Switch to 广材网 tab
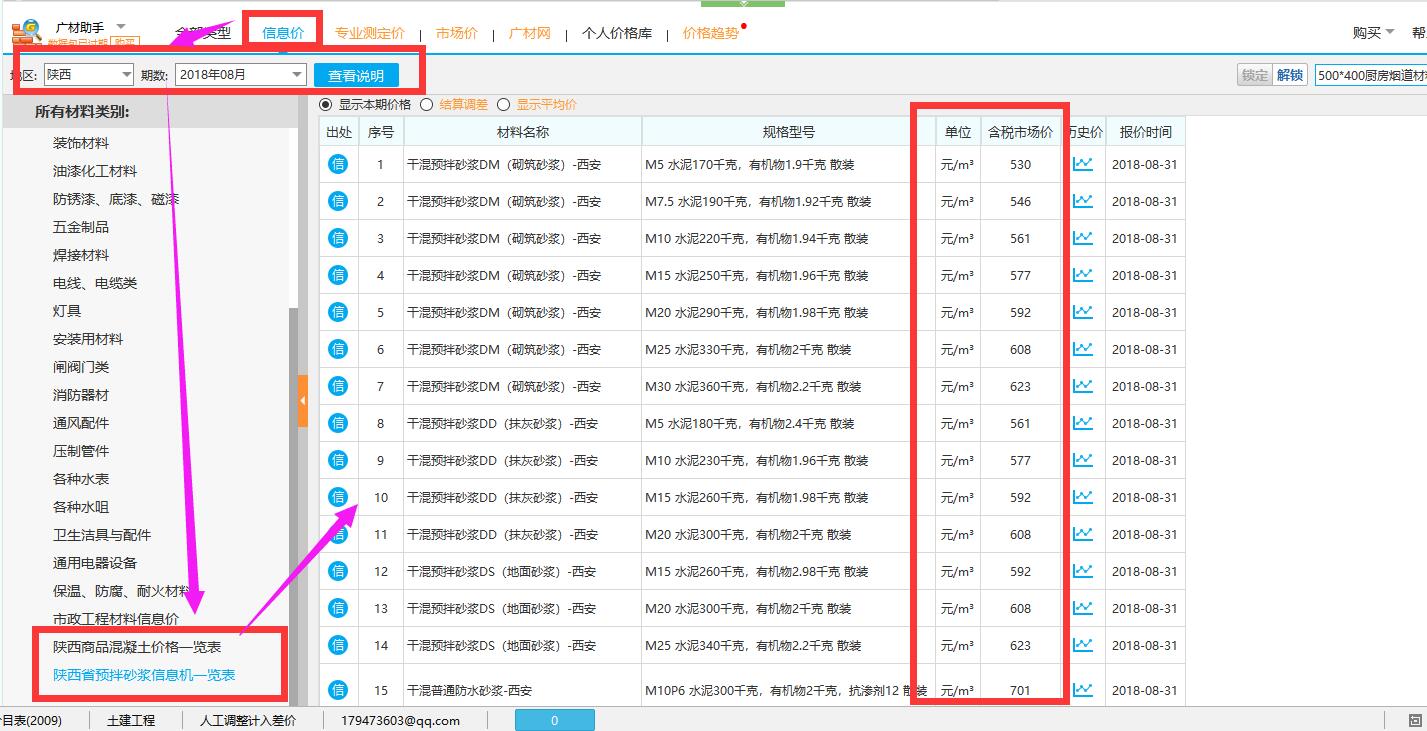 [530, 33]
